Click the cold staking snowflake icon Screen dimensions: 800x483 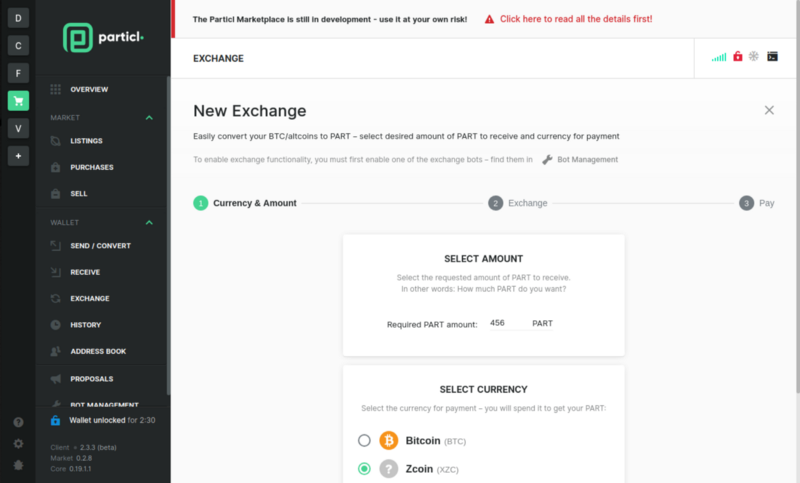754,56
